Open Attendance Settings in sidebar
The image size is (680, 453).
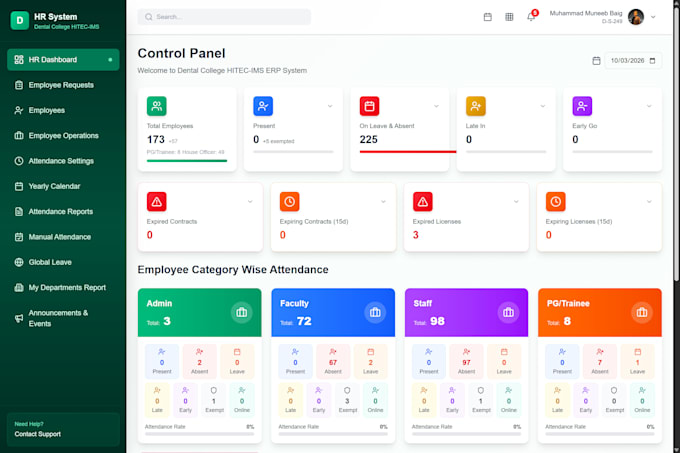[x=63, y=161]
